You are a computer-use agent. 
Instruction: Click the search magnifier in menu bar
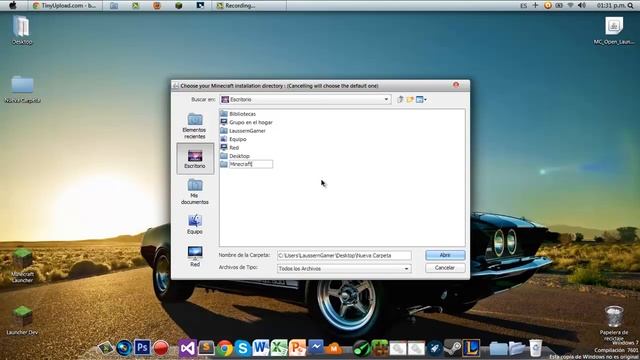(631, 6)
